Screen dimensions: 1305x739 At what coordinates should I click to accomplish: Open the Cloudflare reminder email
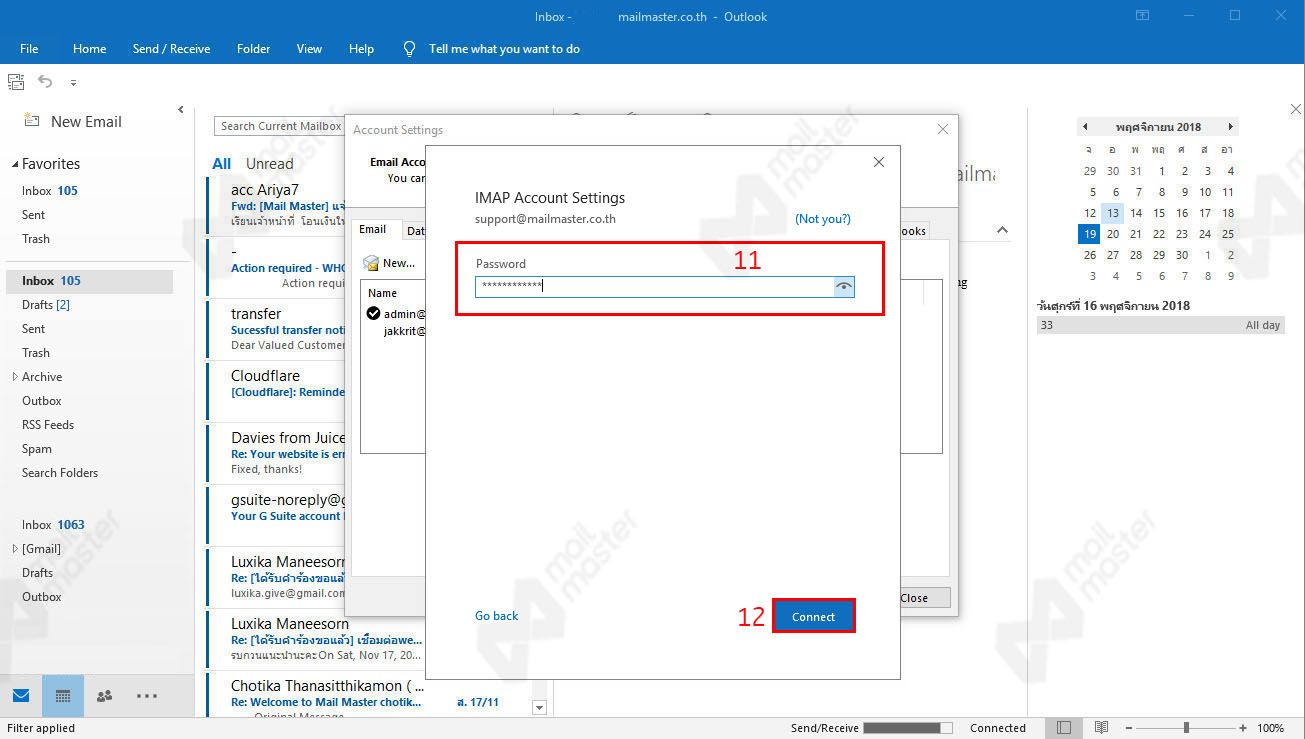click(x=276, y=390)
